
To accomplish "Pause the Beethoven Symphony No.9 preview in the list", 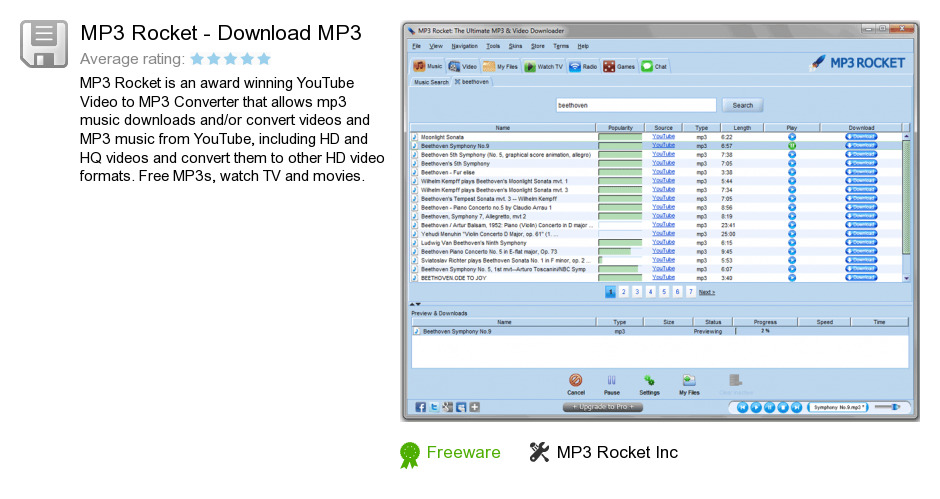I will point(792,146).
